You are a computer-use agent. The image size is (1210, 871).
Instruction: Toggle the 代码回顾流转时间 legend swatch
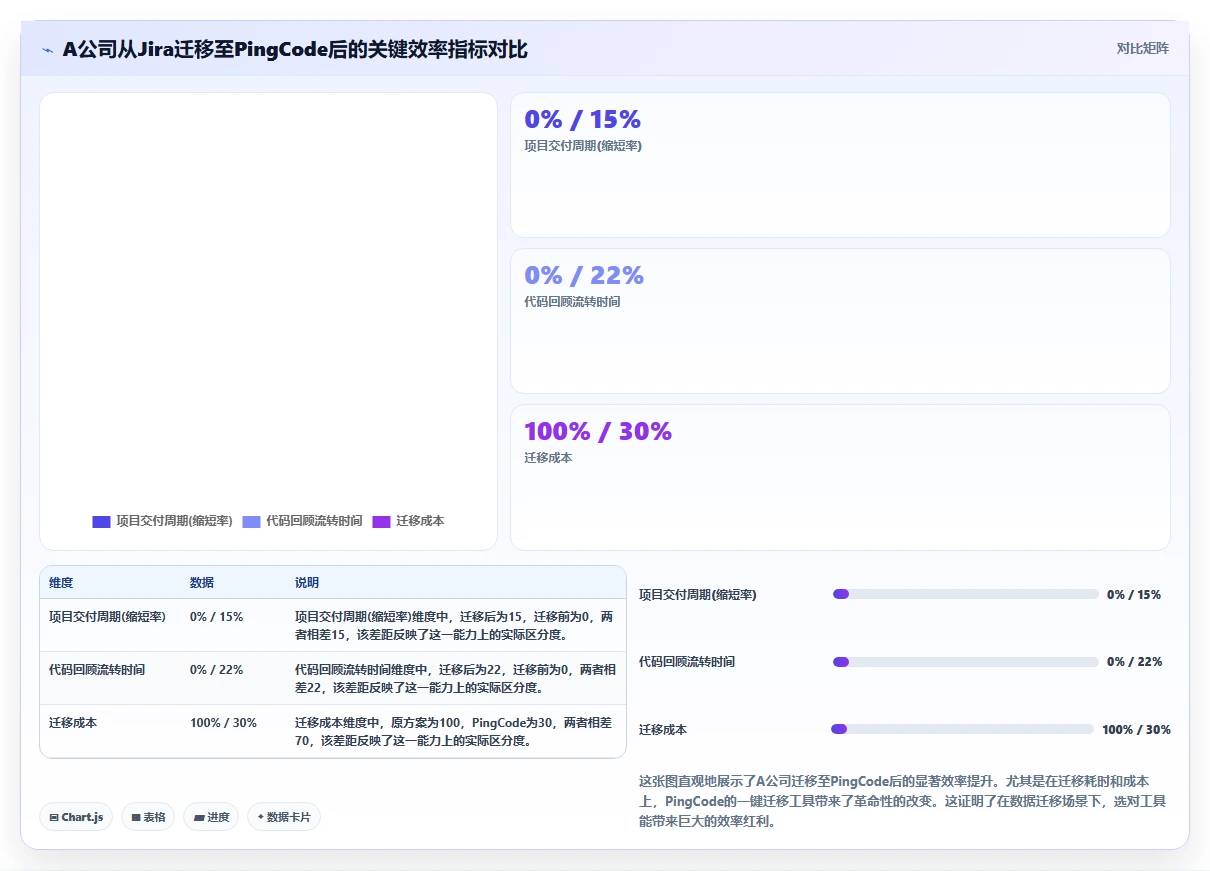coord(251,521)
